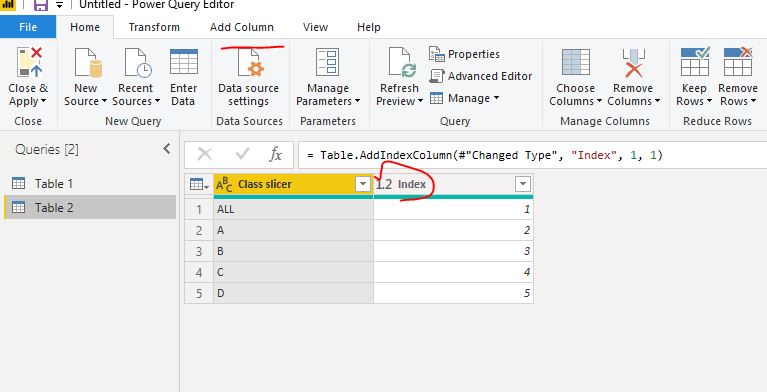Click the Choose Columns icon
Image resolution: width=767 pixels, height=392 pixels.
click(575, 62)
